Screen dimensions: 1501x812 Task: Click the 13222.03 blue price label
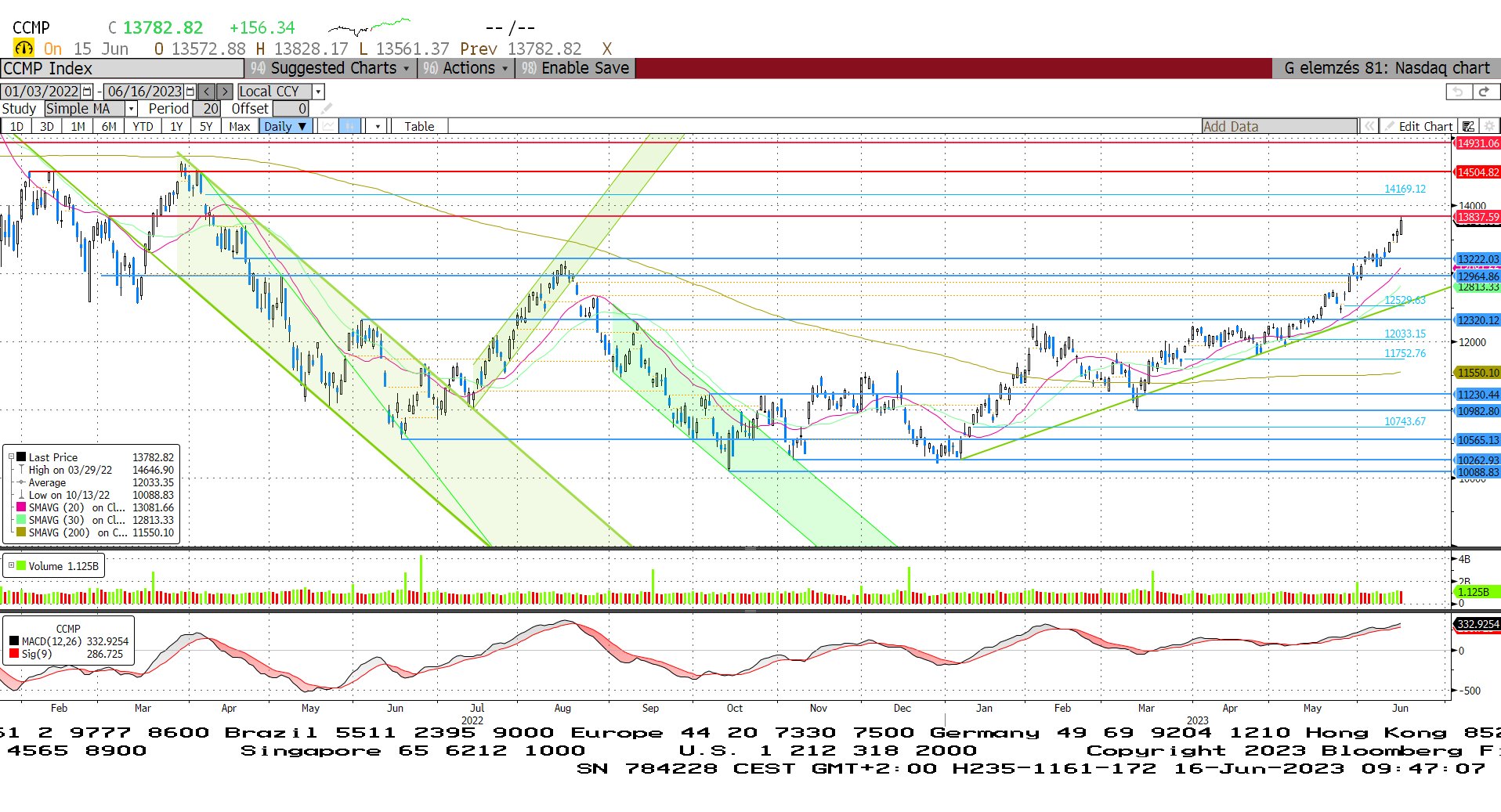tap(1477, 259)
